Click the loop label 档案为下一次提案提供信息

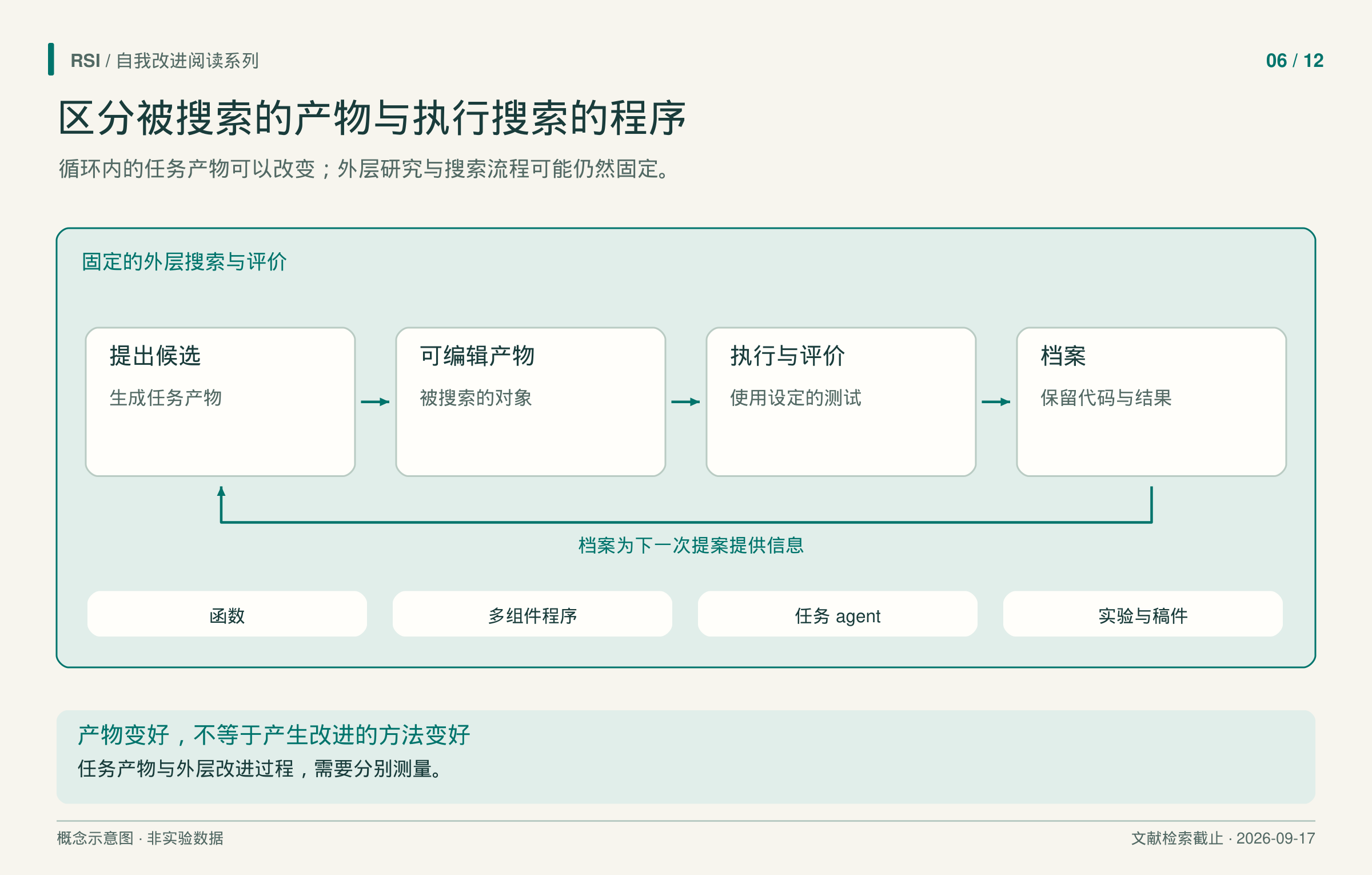(x=691, y=545)
